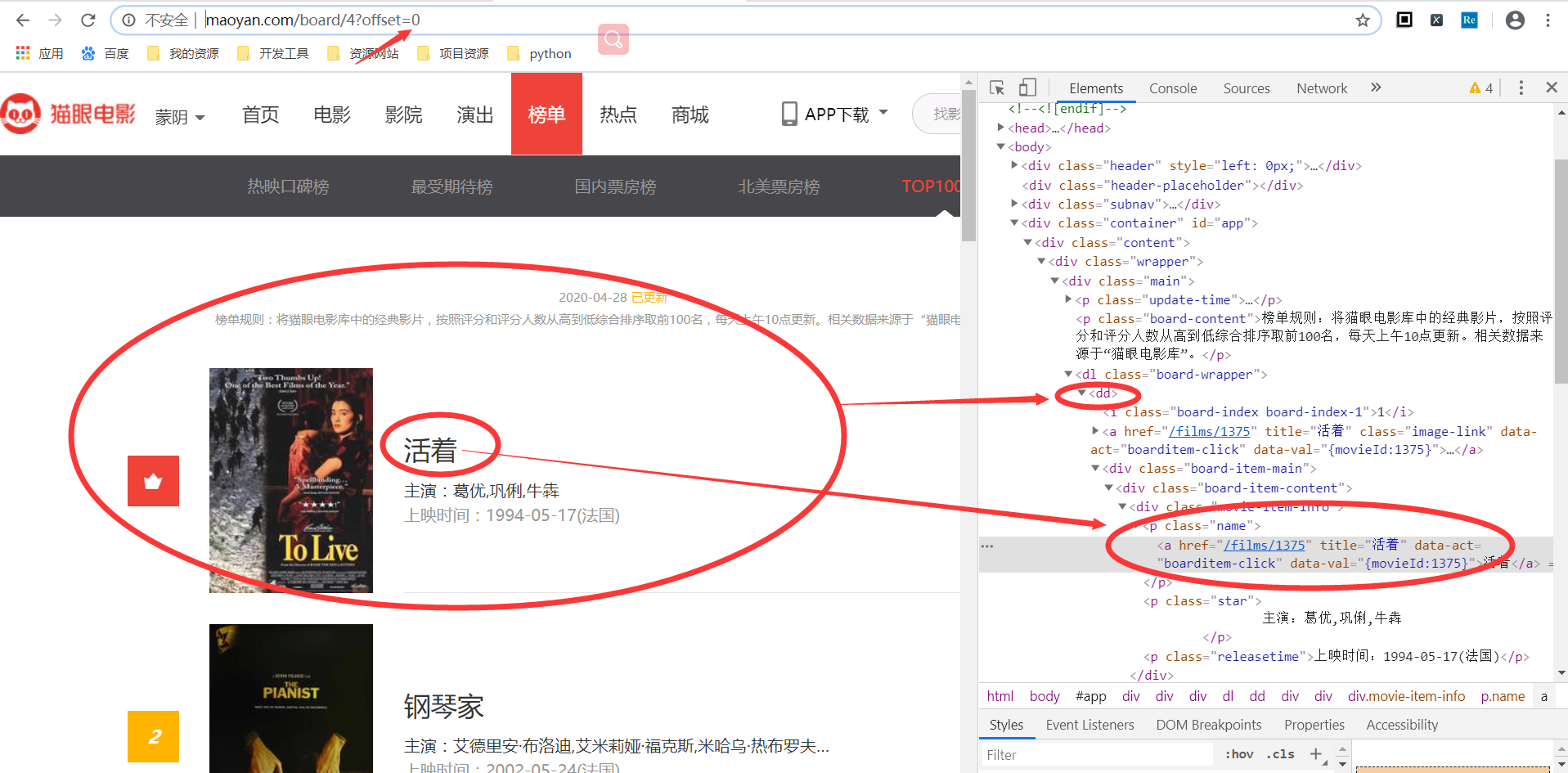Focus the Styles Filter input field

click(1096, 754)
